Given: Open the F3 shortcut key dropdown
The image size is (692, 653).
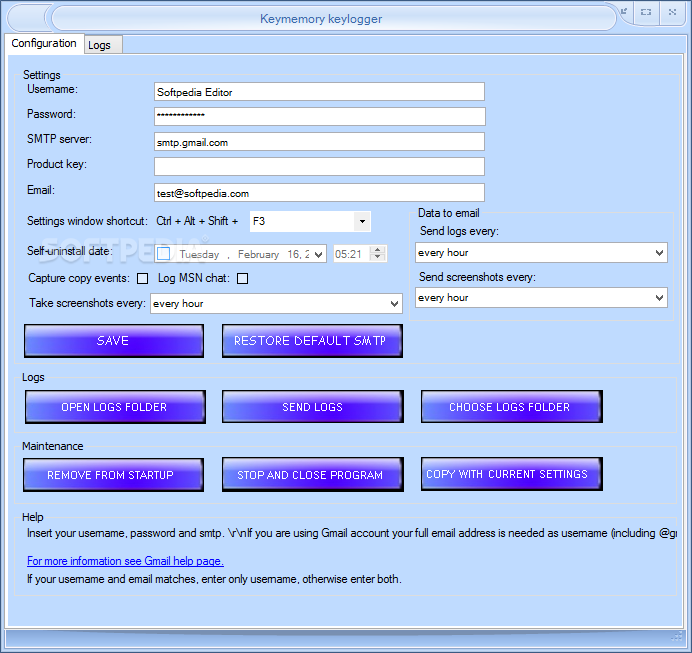Looking at the screenshot, I should (362, 221).
